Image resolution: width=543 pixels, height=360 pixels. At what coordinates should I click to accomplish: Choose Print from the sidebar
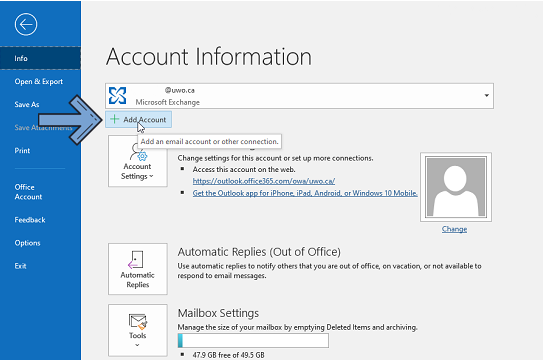point(22,151)
